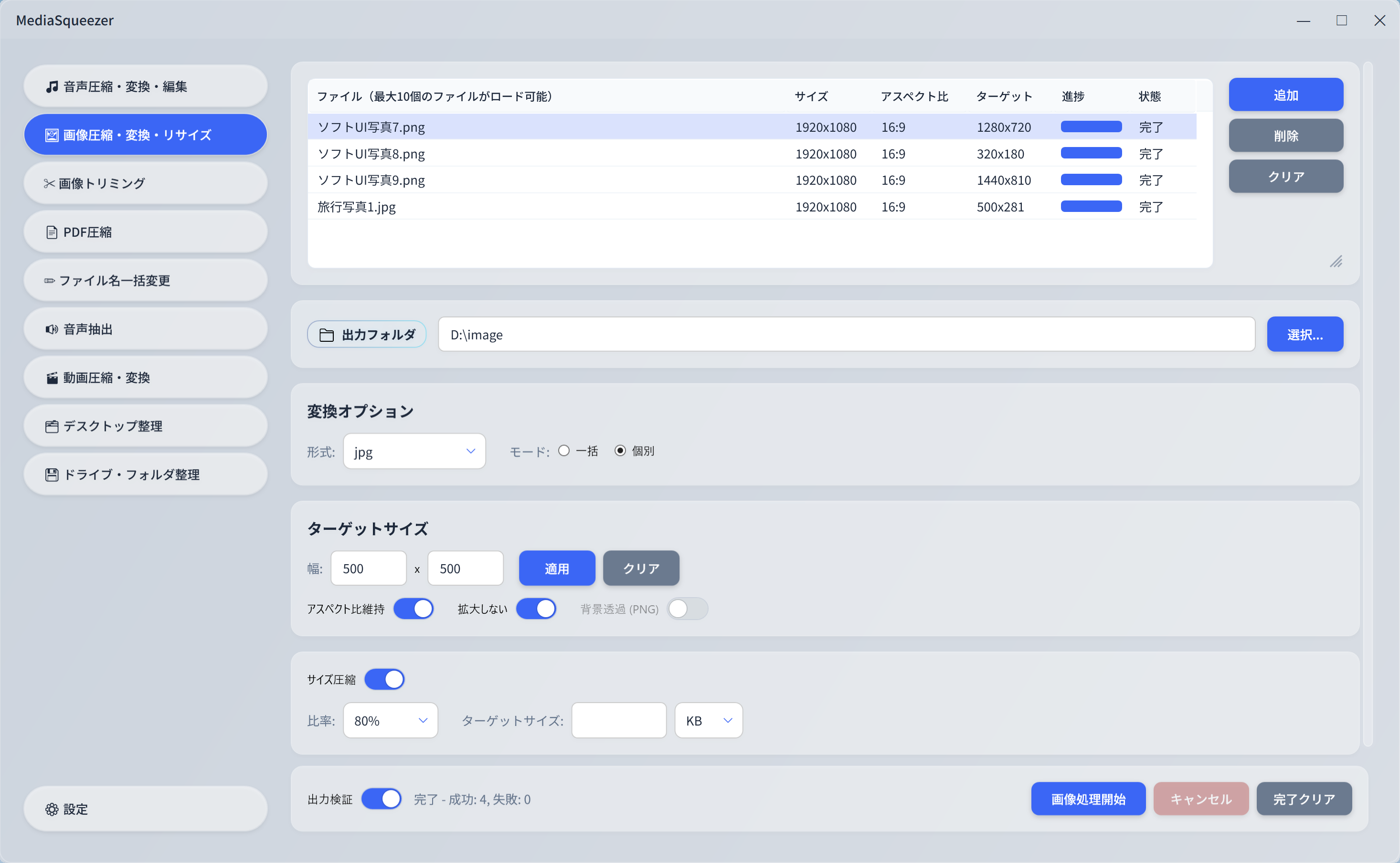Disable the 拡大しない toggle
The width and height of the screenshot is (1400, 863).
pyautogui.click(x=536, y=609)
